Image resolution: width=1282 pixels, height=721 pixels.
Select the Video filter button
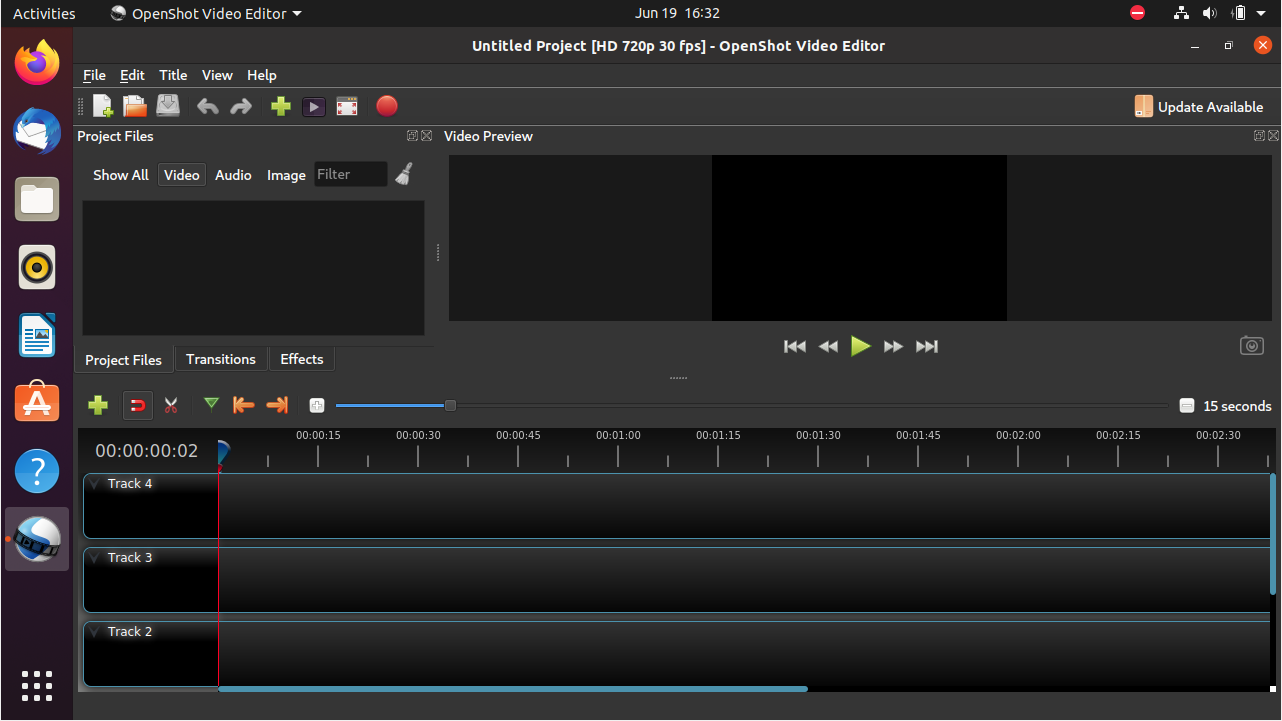[x=181, y=175]
